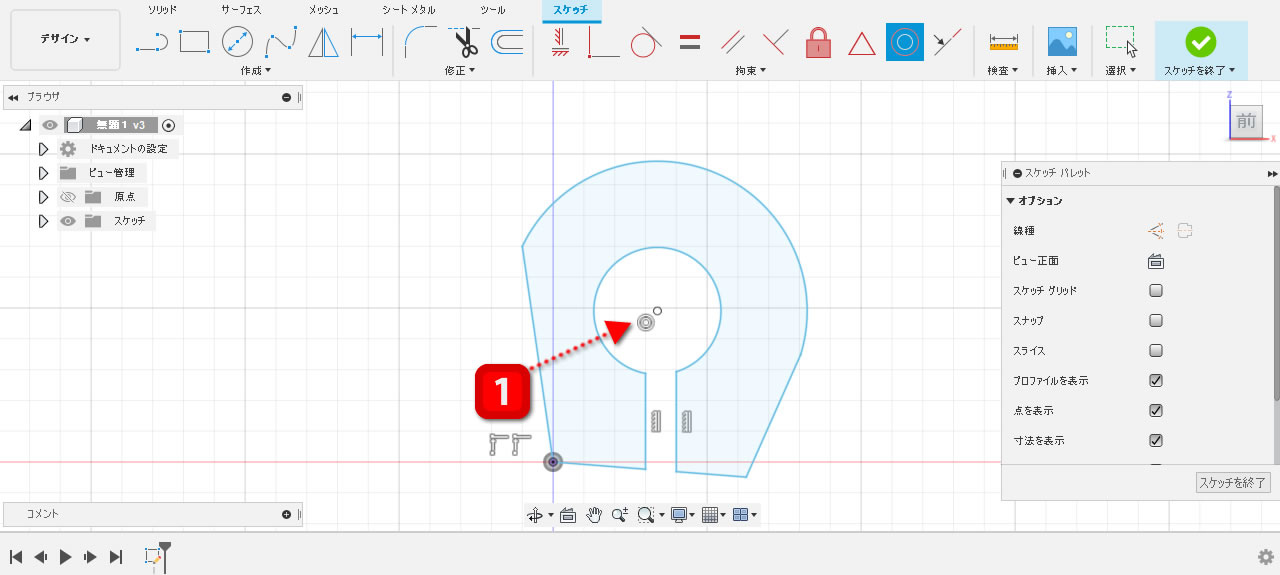Hide the スケッチ folder via eye icon

coord(68,221)
